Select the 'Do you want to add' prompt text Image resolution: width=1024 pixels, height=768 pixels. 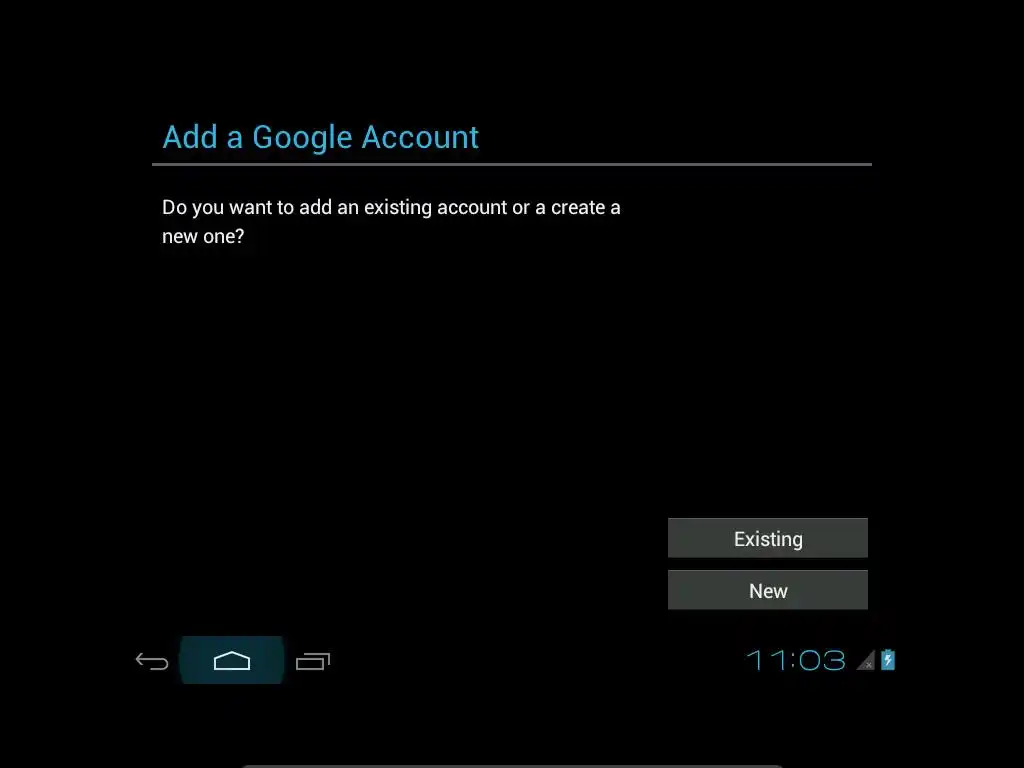391,221
